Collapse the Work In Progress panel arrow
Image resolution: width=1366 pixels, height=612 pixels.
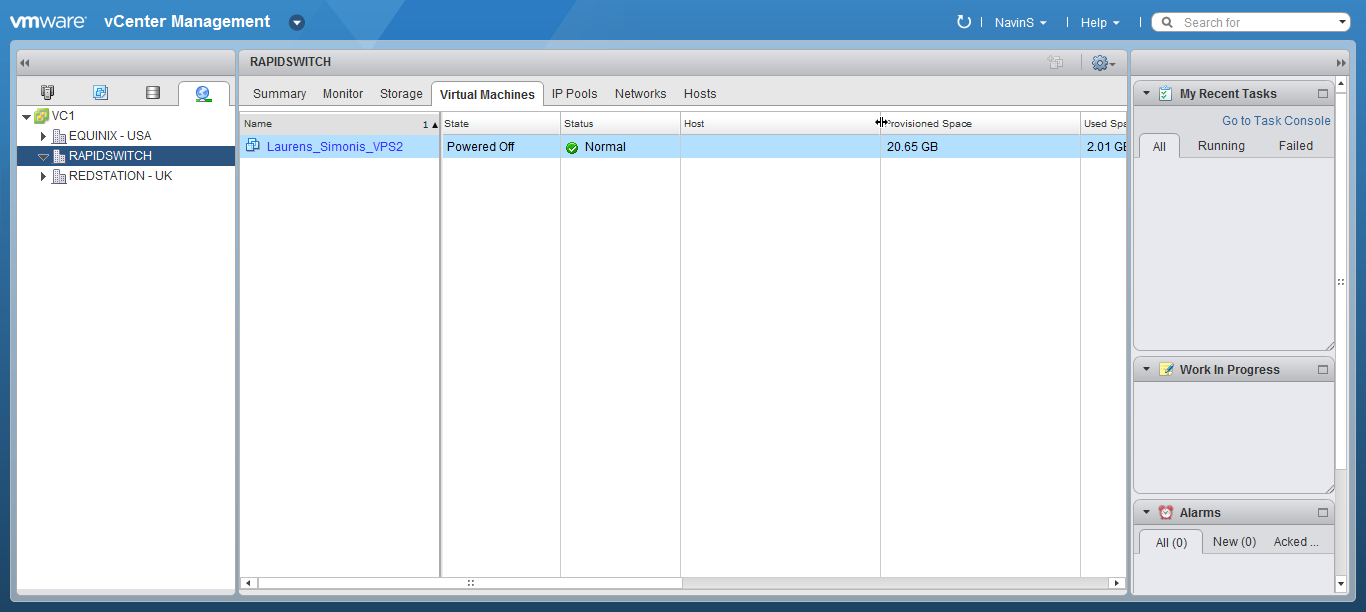click(x=1146, y=369)
